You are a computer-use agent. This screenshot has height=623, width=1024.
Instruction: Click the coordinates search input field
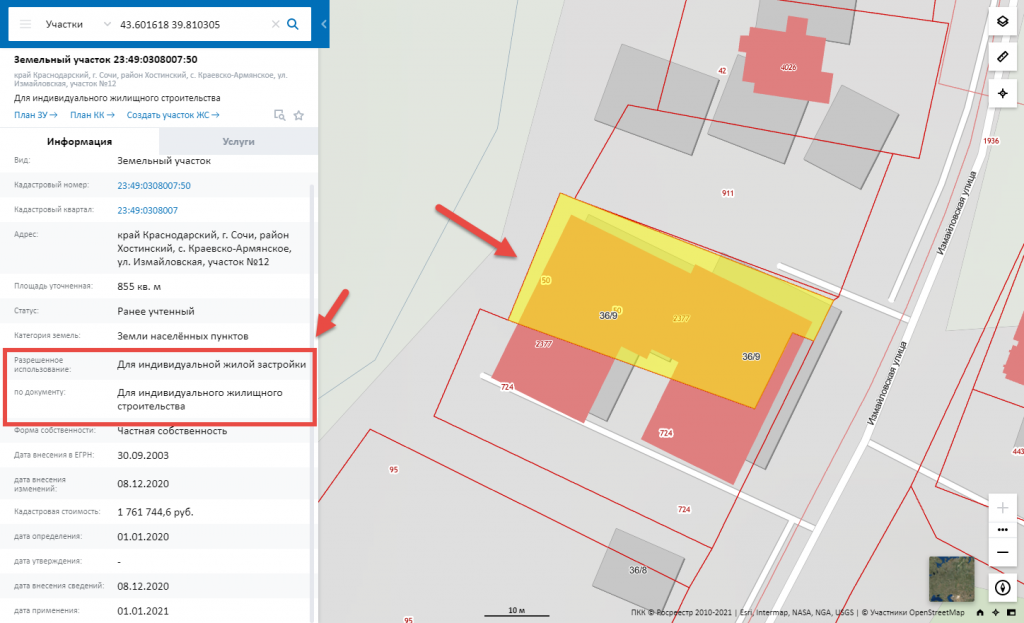click(x=190, y=24)
